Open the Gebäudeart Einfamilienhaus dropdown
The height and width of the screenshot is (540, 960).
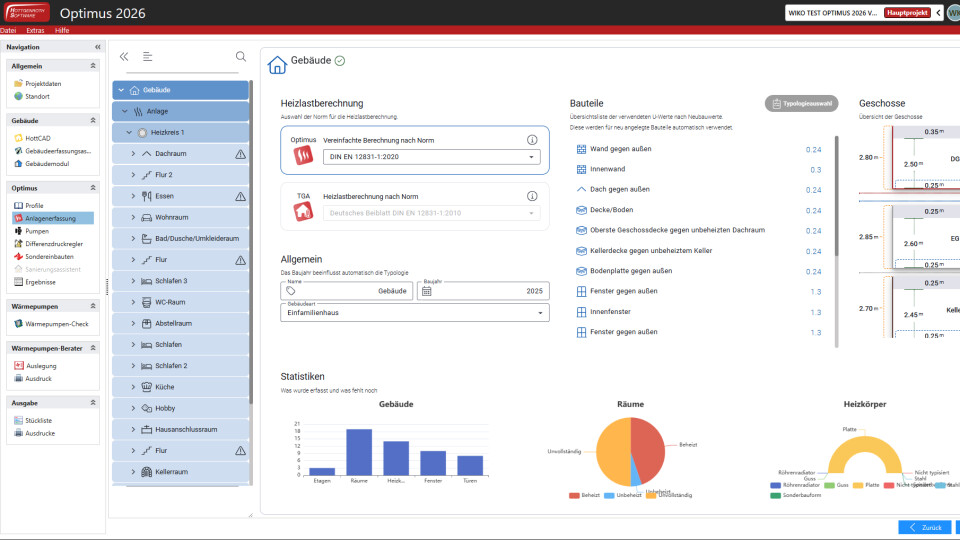[x=415, y=313]
